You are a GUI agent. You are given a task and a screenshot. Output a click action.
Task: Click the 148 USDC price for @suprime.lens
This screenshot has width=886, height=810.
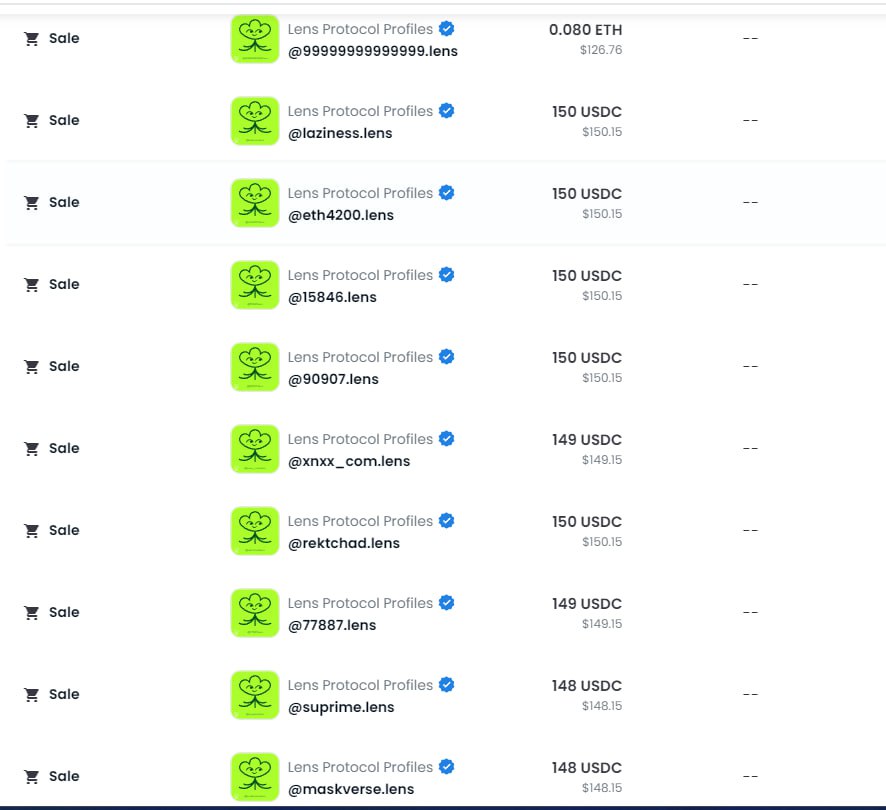pos(587,686)
